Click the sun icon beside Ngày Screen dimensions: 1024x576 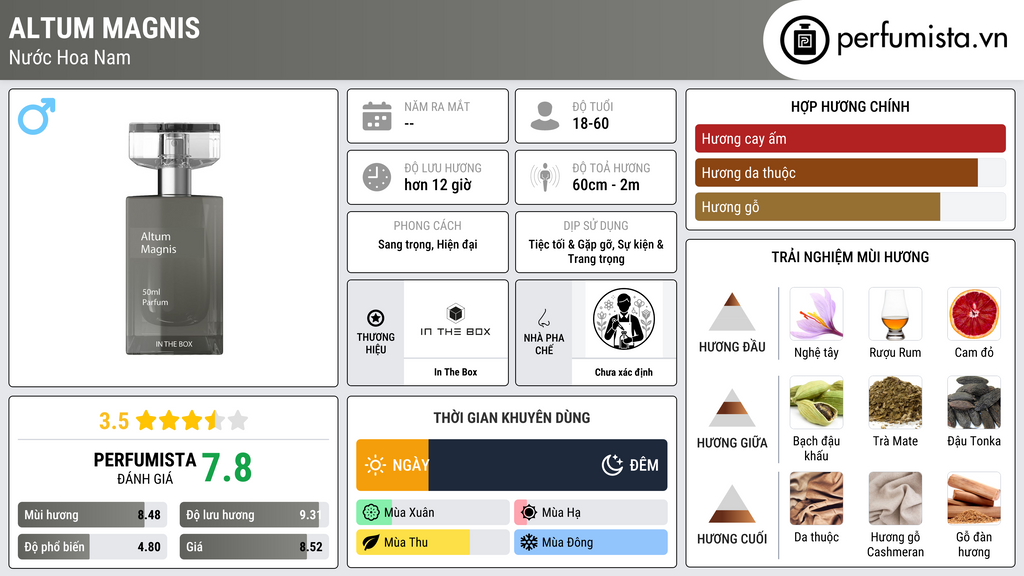(x=376, y=465)
